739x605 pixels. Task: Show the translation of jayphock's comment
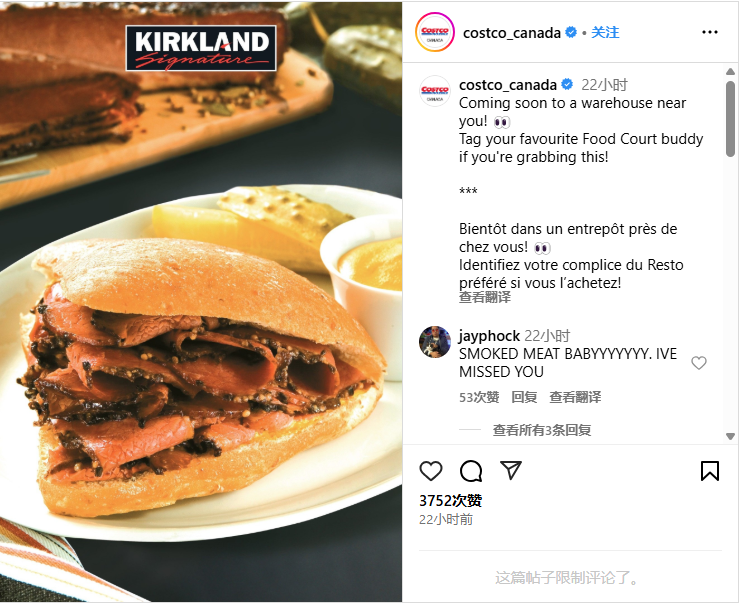click(x=575, y=397)
